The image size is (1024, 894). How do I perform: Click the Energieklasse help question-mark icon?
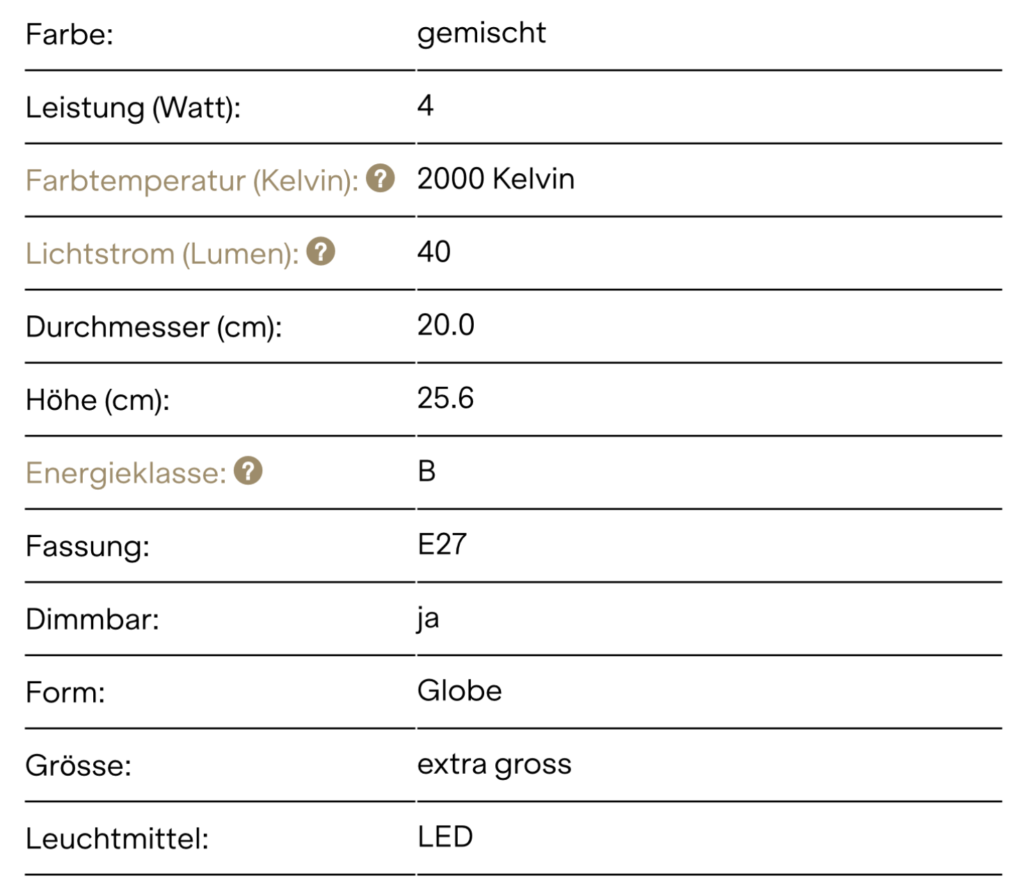point(248,471)
